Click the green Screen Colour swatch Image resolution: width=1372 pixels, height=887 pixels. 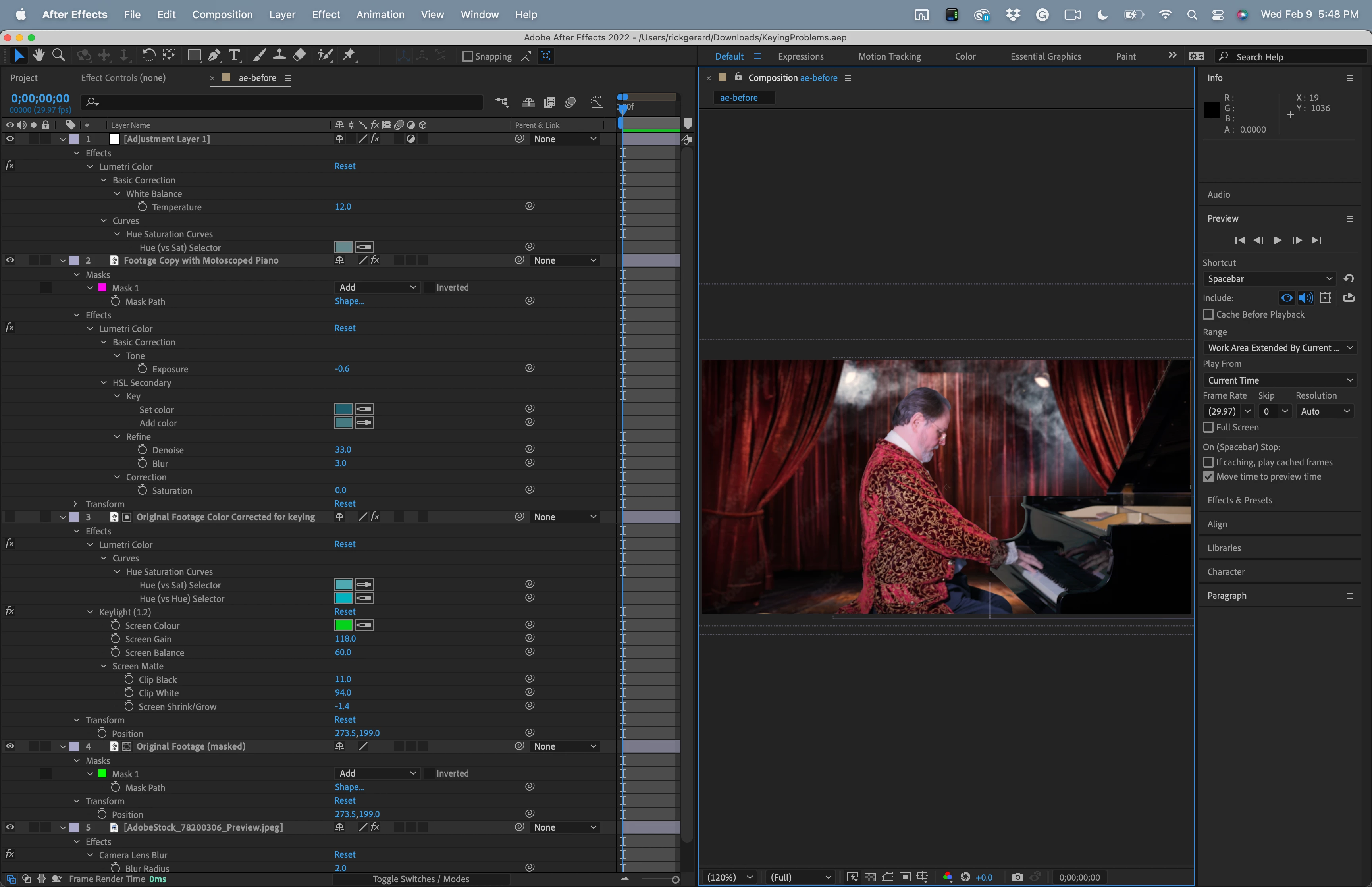click(x=344, y=625)
